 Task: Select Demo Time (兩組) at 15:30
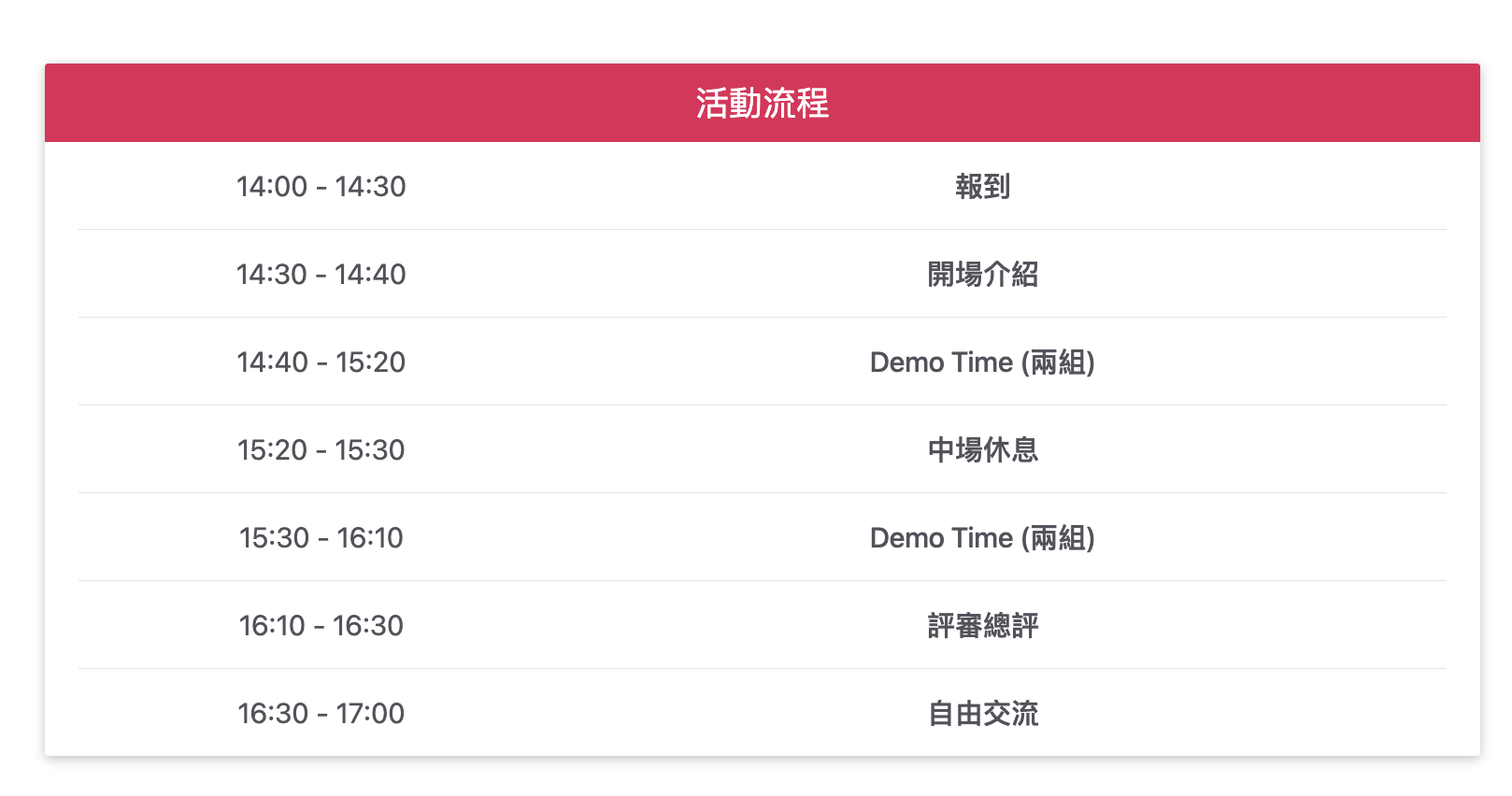click(x=981, y=538)
